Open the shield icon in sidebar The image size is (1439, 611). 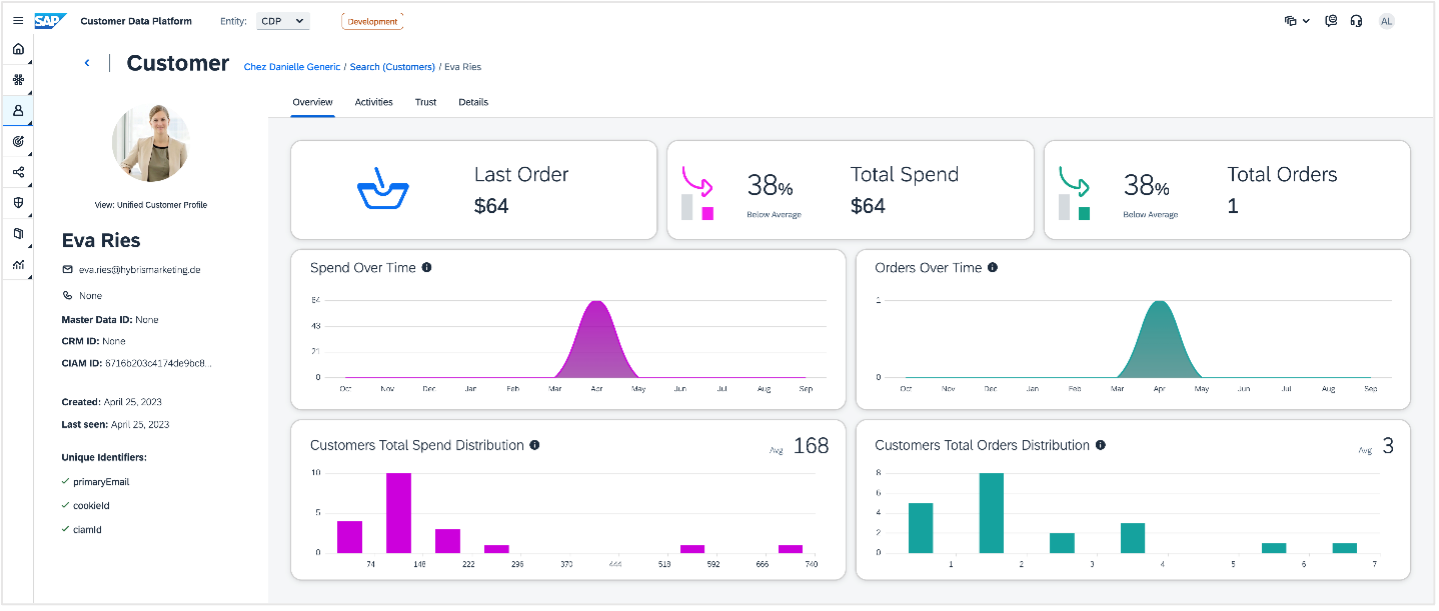[18, 202]
